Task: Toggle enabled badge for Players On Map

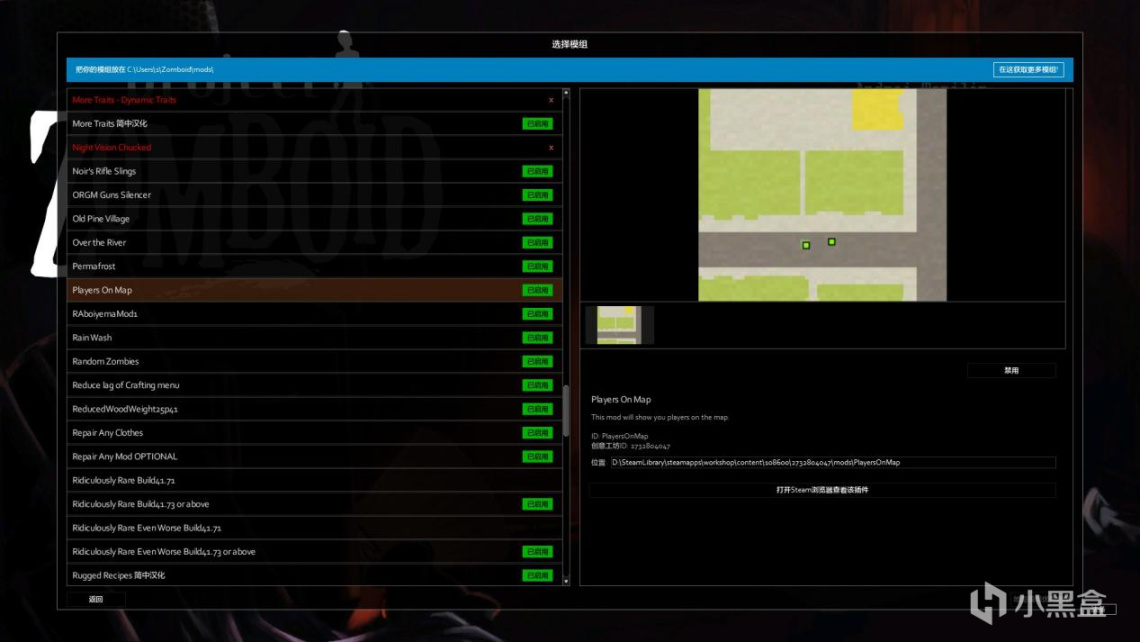Action: coord(537,290)
